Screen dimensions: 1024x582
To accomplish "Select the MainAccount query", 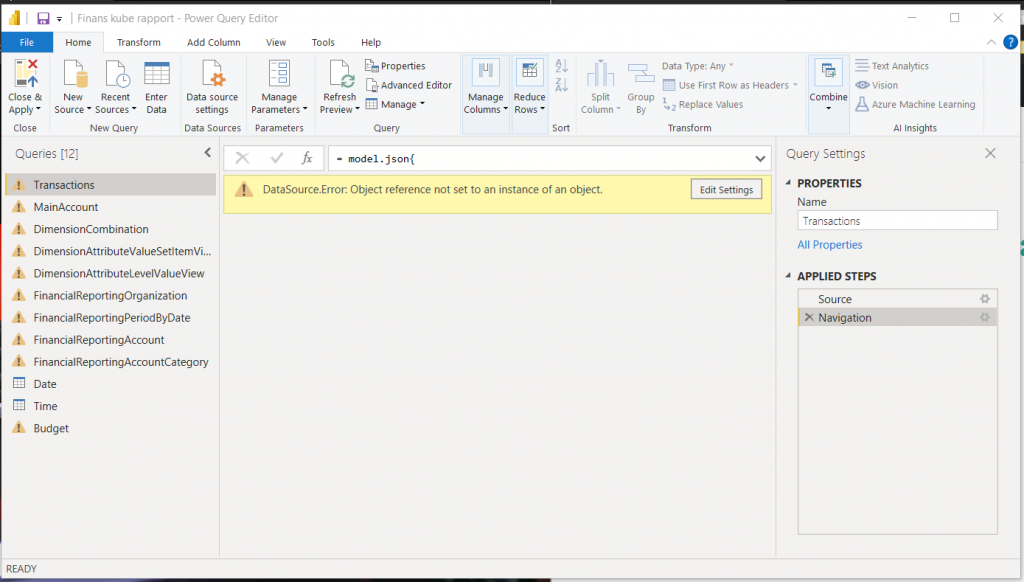I will [110, 207].
